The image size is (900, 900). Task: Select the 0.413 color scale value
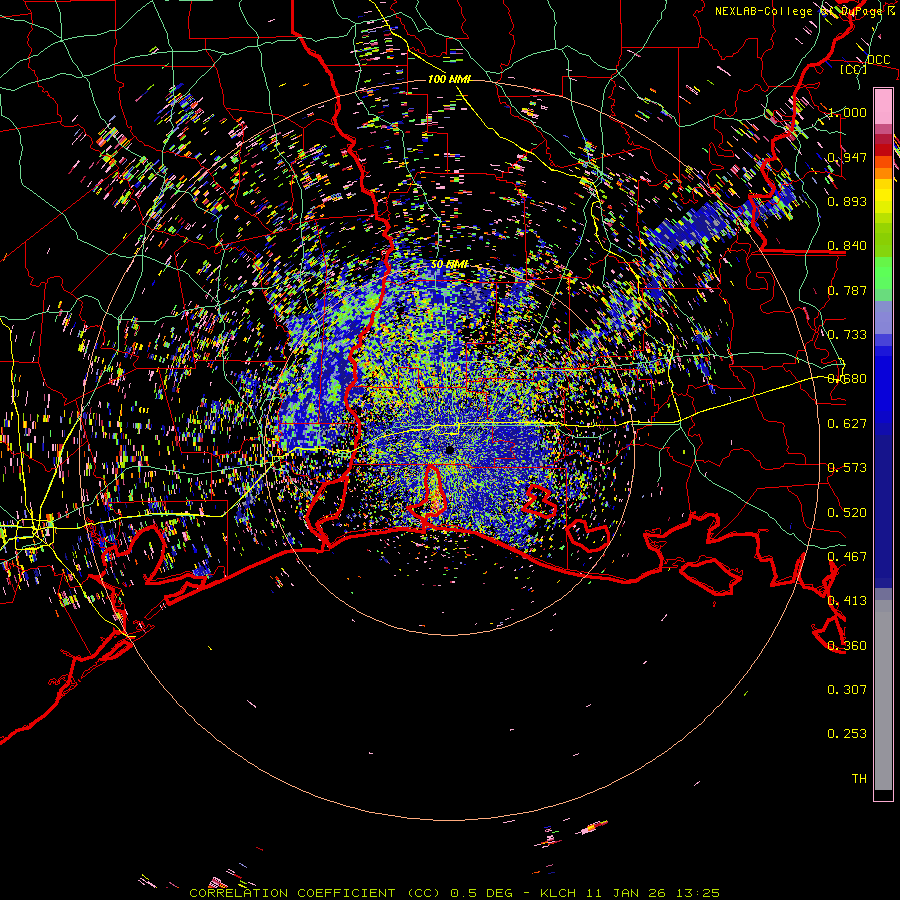(847, 601)
